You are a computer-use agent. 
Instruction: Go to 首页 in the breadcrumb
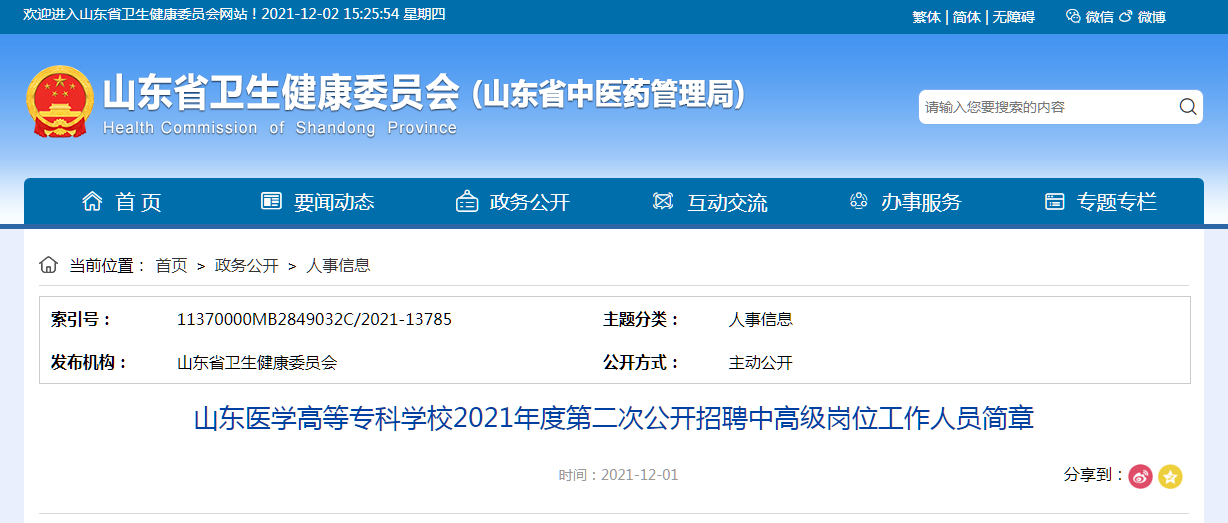tap(171, 265)
